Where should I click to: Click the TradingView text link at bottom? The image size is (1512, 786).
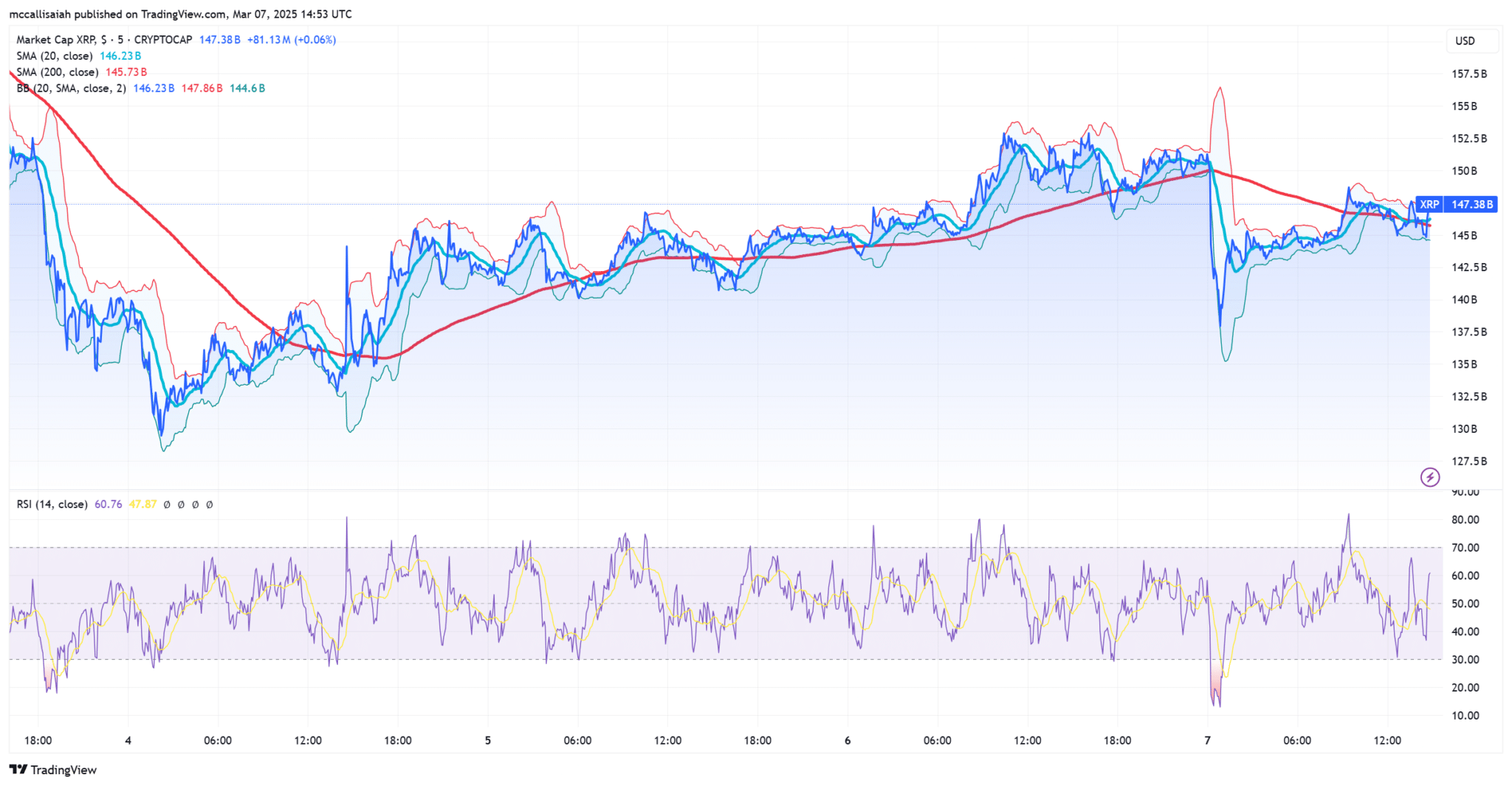[x=63, y=770]
